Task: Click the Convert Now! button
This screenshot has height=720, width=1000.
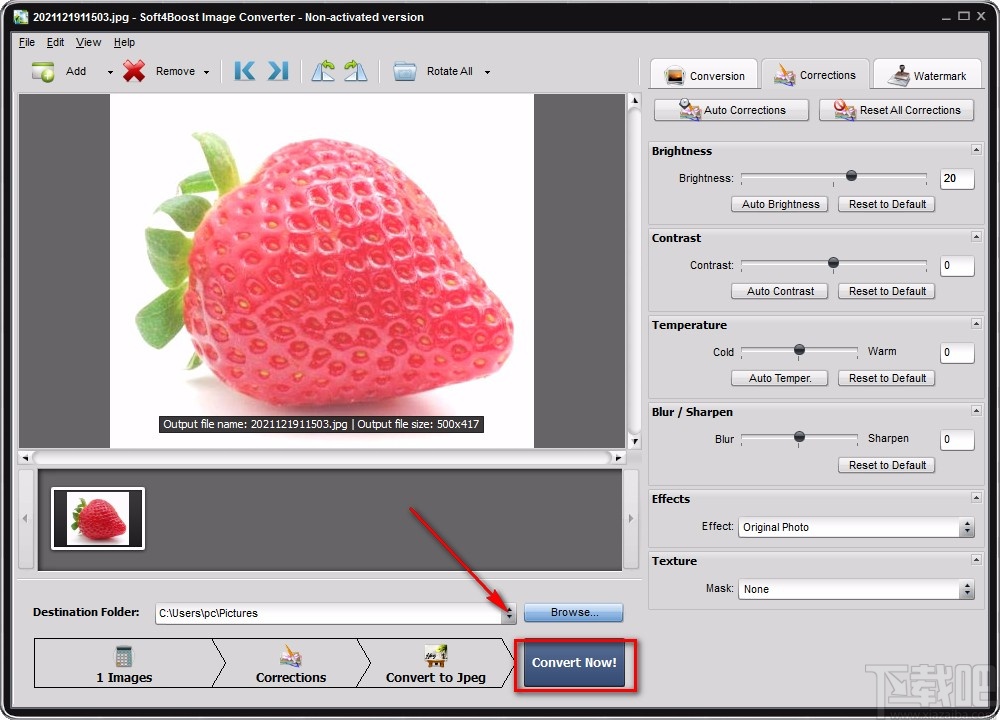Action: [x=574, y=663]
